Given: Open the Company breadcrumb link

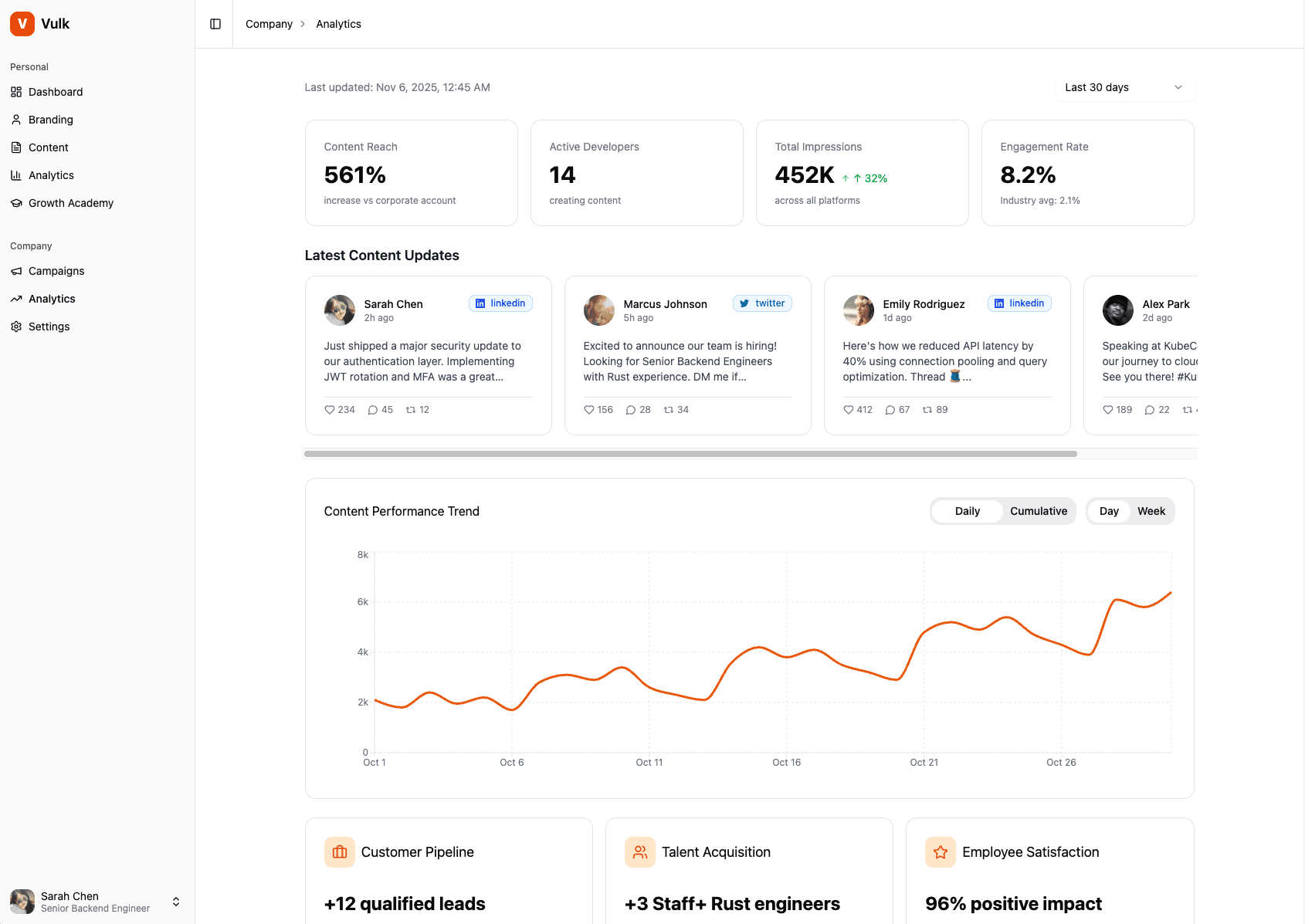Looking at the screenshot, I should click(269, 24).
